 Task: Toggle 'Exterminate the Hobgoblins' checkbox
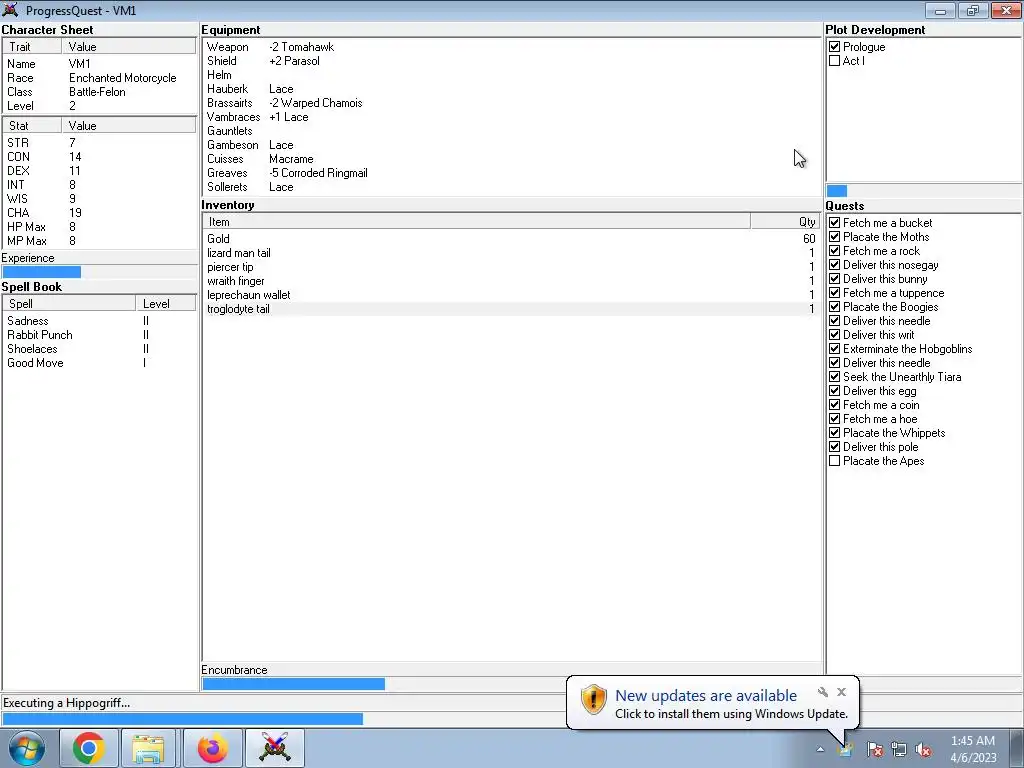(835, 349)
